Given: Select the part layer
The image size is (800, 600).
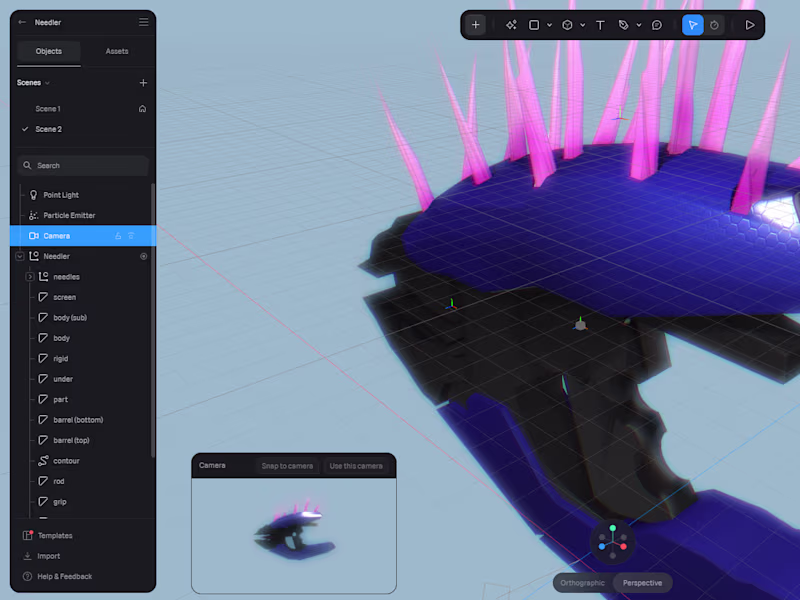Looking at the screenshot, I should pos(60,399).
